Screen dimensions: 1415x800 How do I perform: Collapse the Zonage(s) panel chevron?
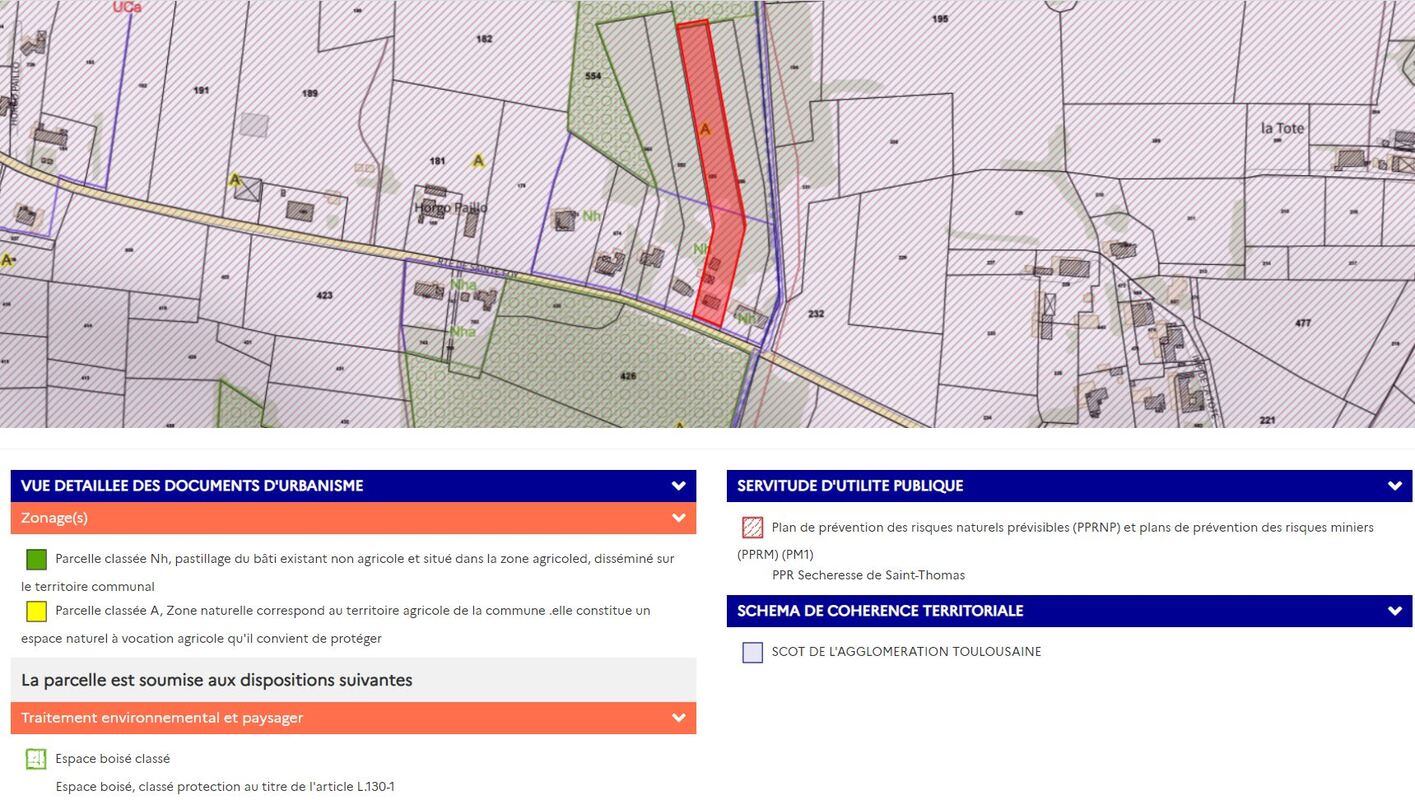678,518
